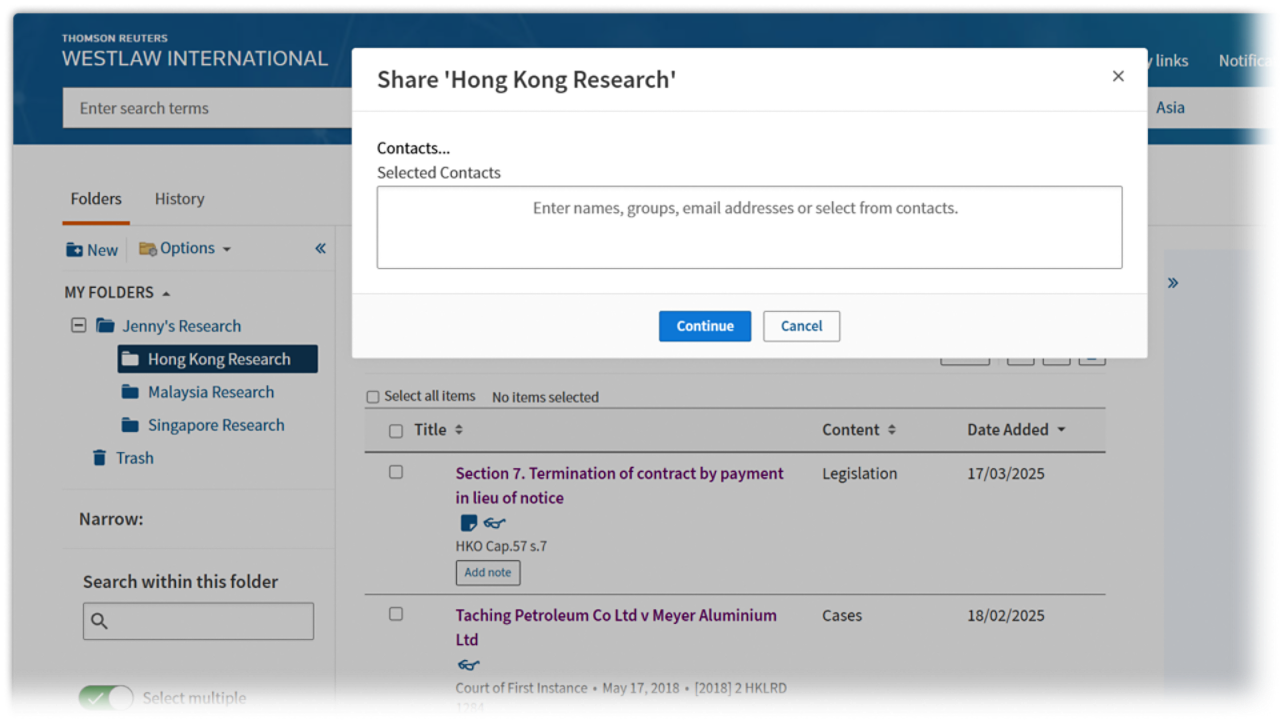Click the New folder icon
This screenshot has width=1280, height=720.
pos(75,250)
